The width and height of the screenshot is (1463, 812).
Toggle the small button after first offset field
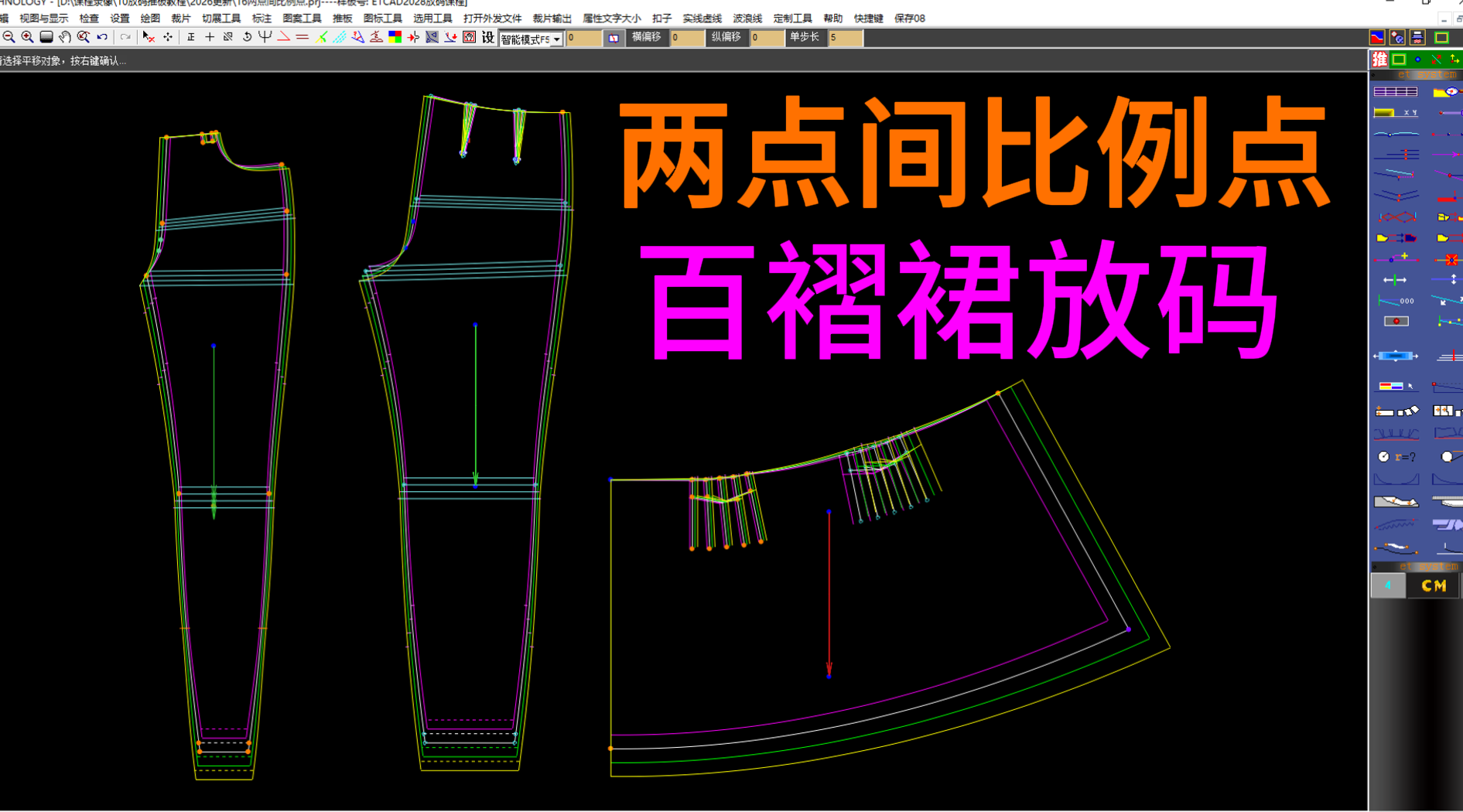pyautogui.click(x=614, y=38)
